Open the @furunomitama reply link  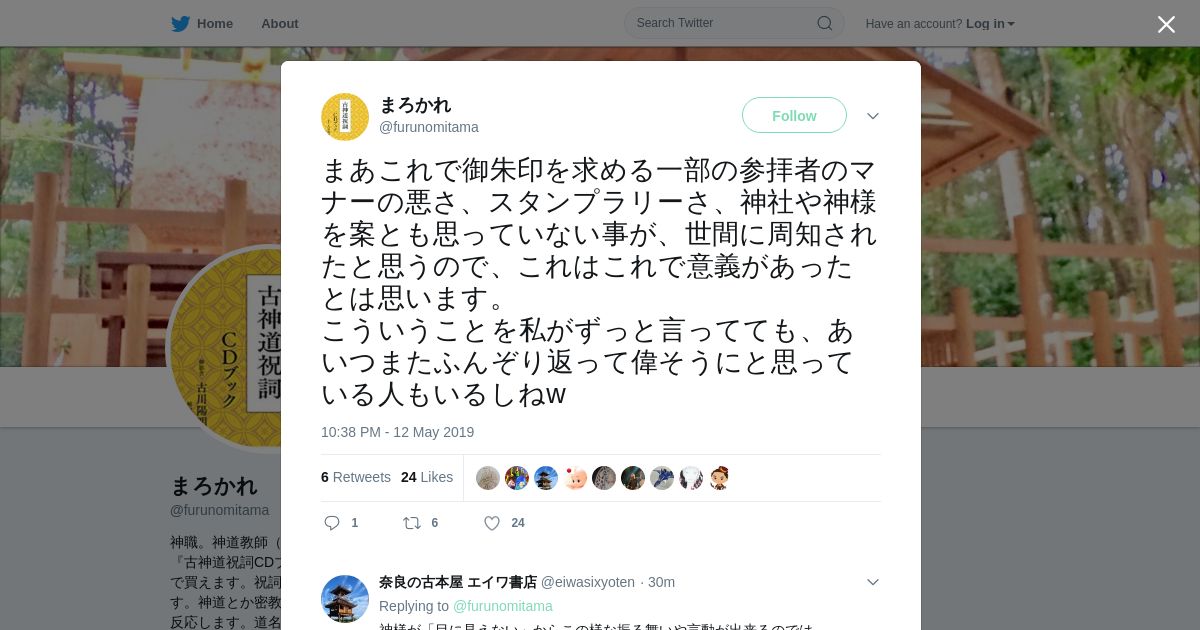(503, 606)
